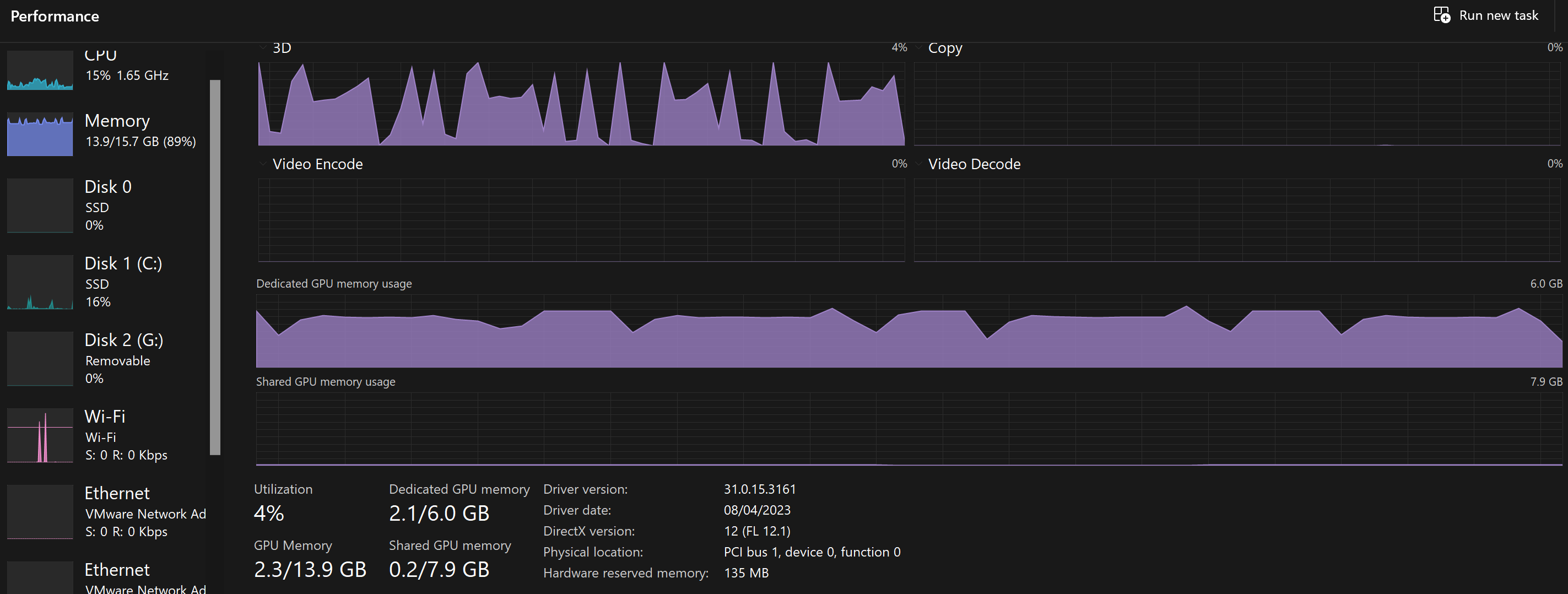Collapse the 3D engine graph
1568x594 pixels.
[262, 47]
